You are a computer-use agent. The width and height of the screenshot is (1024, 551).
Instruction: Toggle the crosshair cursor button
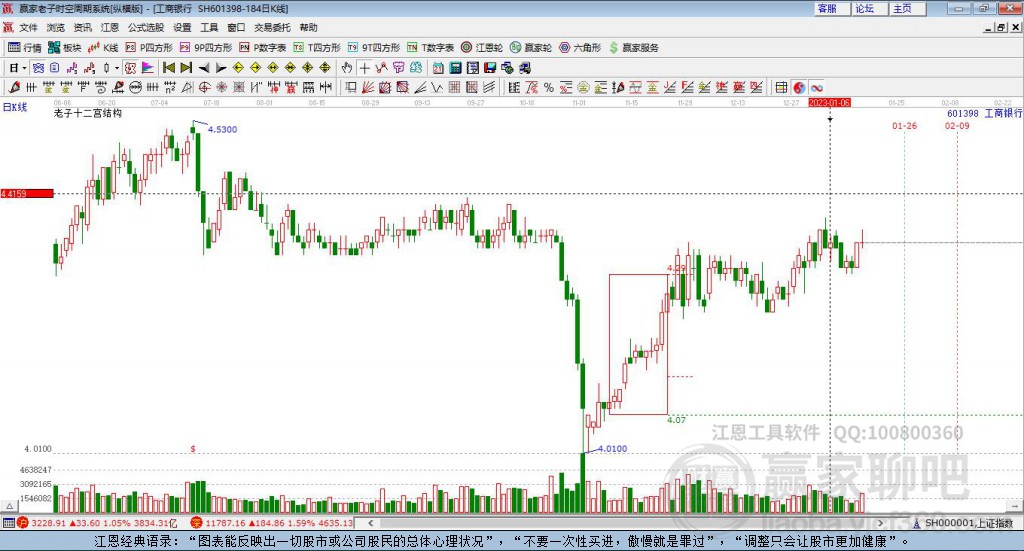(x=364, y=68)
